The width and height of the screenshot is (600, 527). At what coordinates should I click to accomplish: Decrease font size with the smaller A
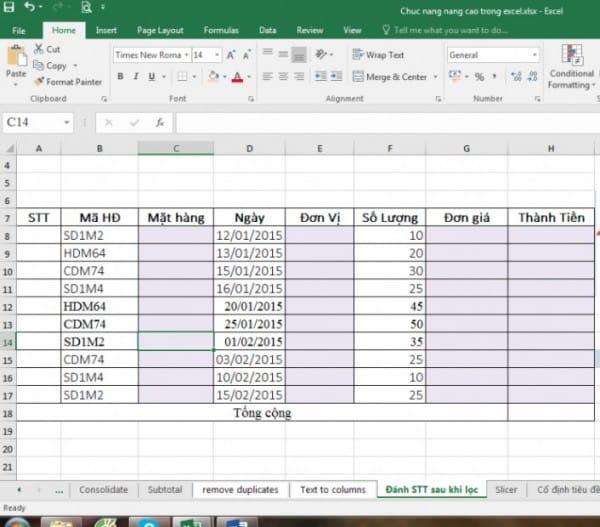click(x=247, y=55)
